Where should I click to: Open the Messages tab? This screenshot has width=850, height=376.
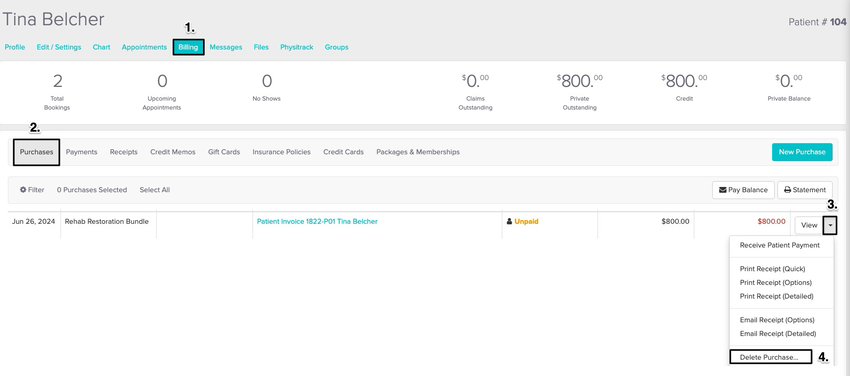pyautogui.click(x=226, y=47)
